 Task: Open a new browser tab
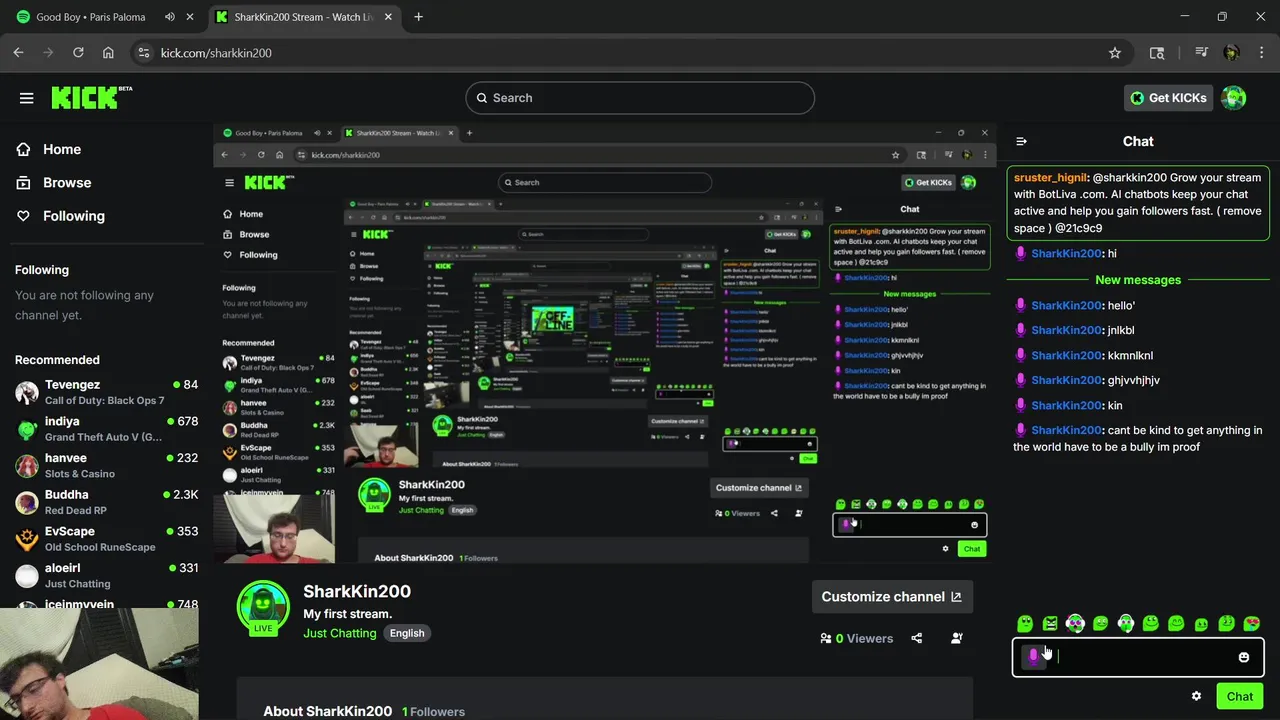click(418, 17)
